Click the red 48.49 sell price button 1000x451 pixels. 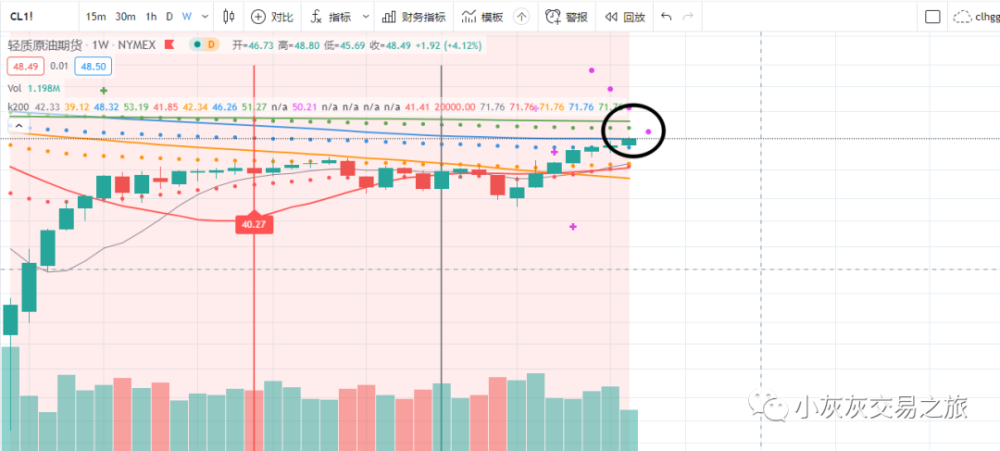26,66
